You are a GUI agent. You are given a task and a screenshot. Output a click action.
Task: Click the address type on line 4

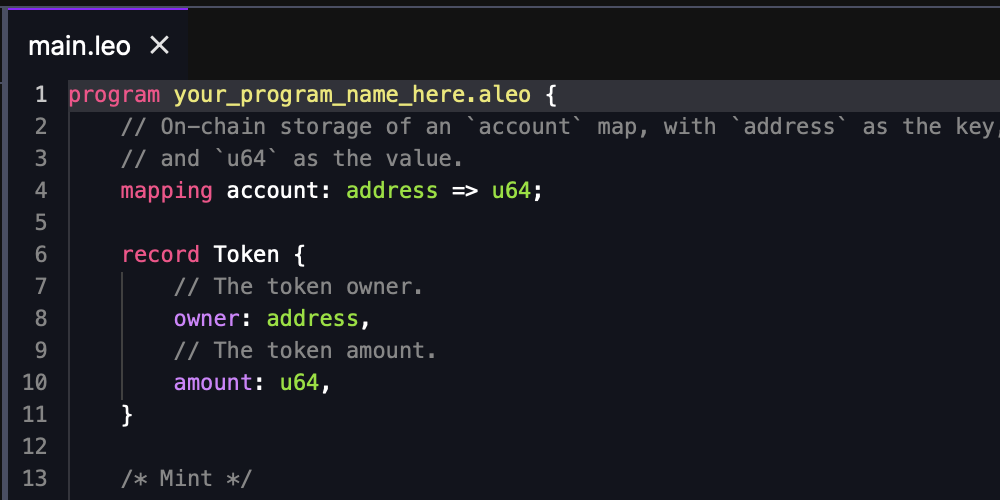point(392,191)
